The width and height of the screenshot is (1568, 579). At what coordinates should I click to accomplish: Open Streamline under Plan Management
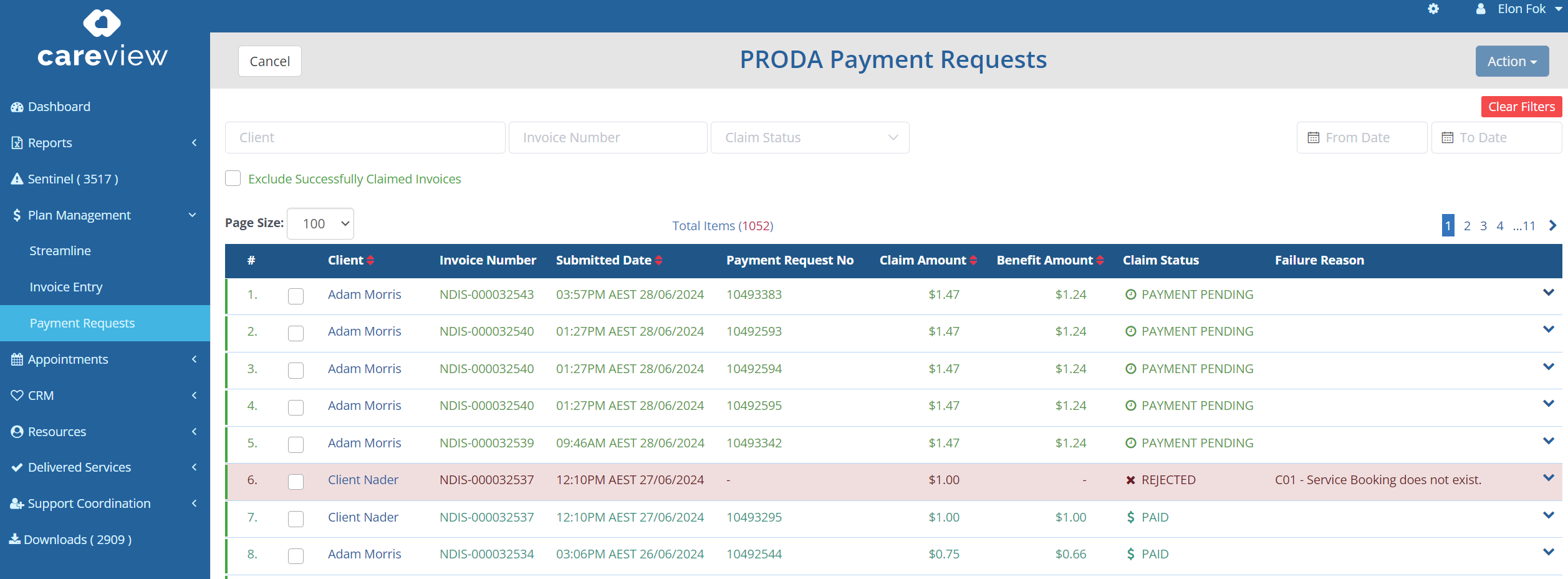tap(60, 250)
